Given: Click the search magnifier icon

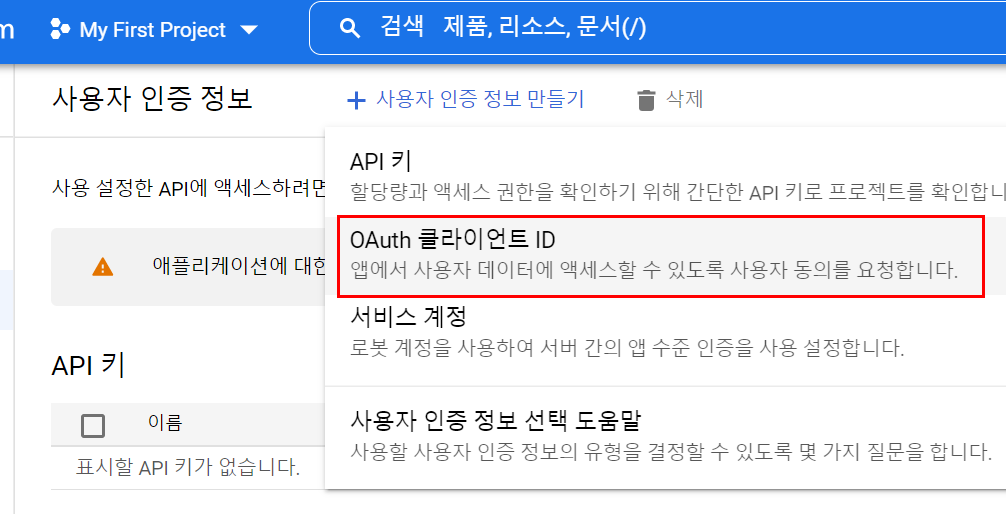Looking at the screenshot, I should tap(350, 29).
